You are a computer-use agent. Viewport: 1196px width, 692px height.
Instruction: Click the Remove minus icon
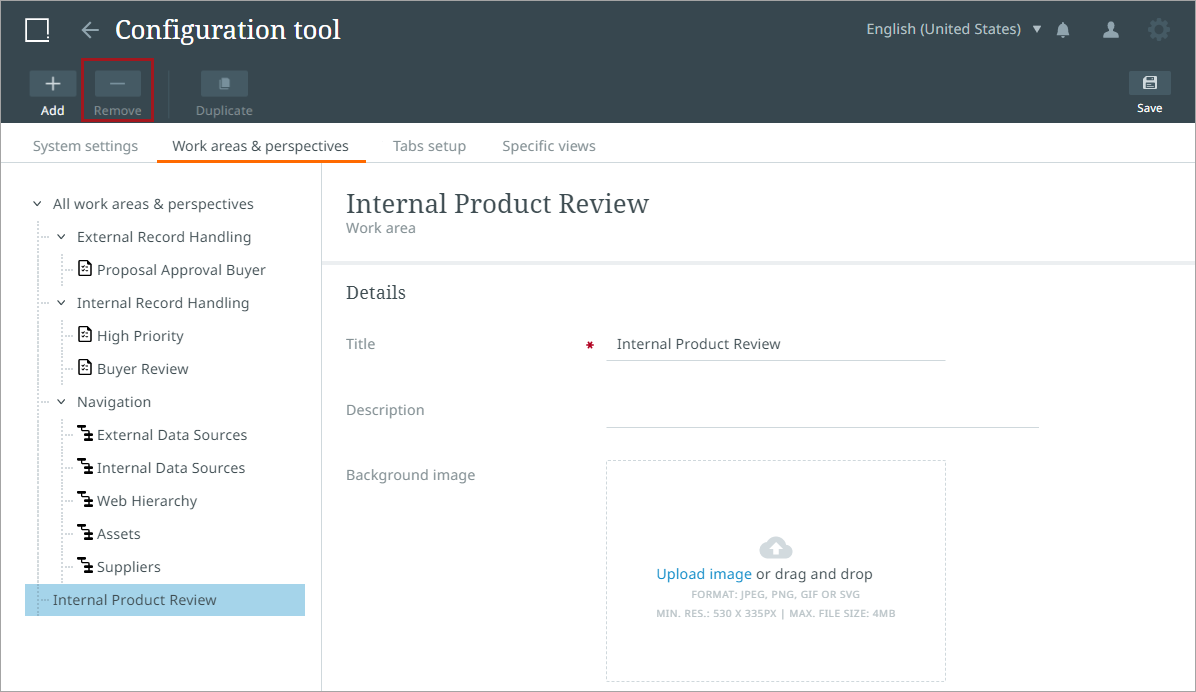point(117,84)
